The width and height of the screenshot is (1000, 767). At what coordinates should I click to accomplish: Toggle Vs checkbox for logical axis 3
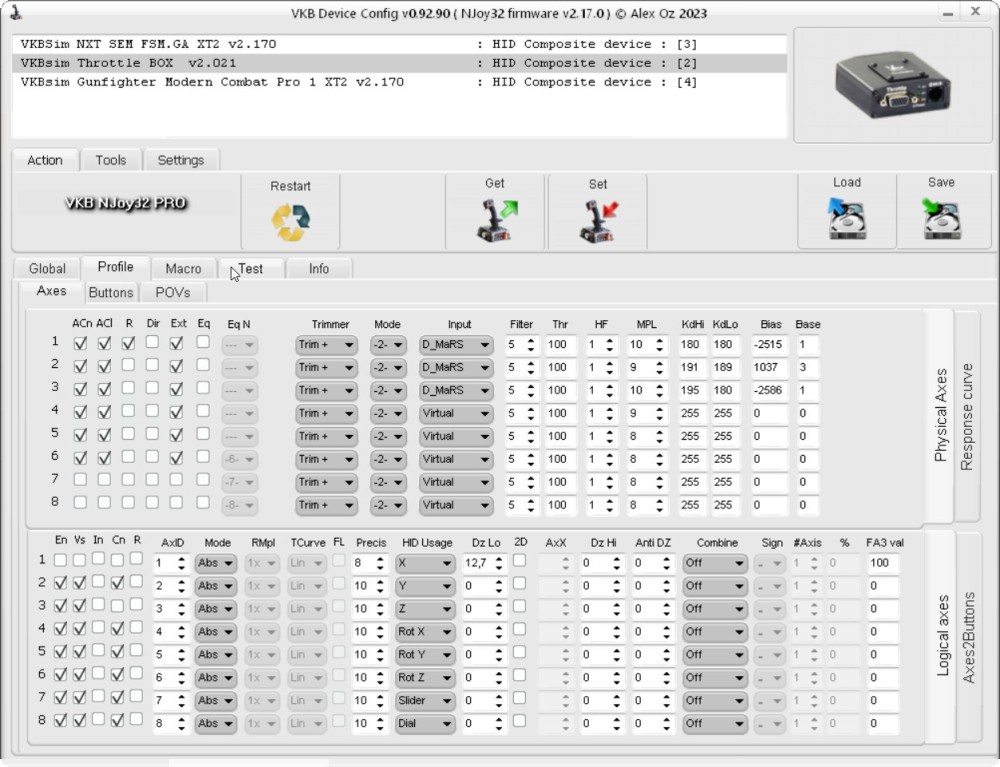(x=79, y=606)
